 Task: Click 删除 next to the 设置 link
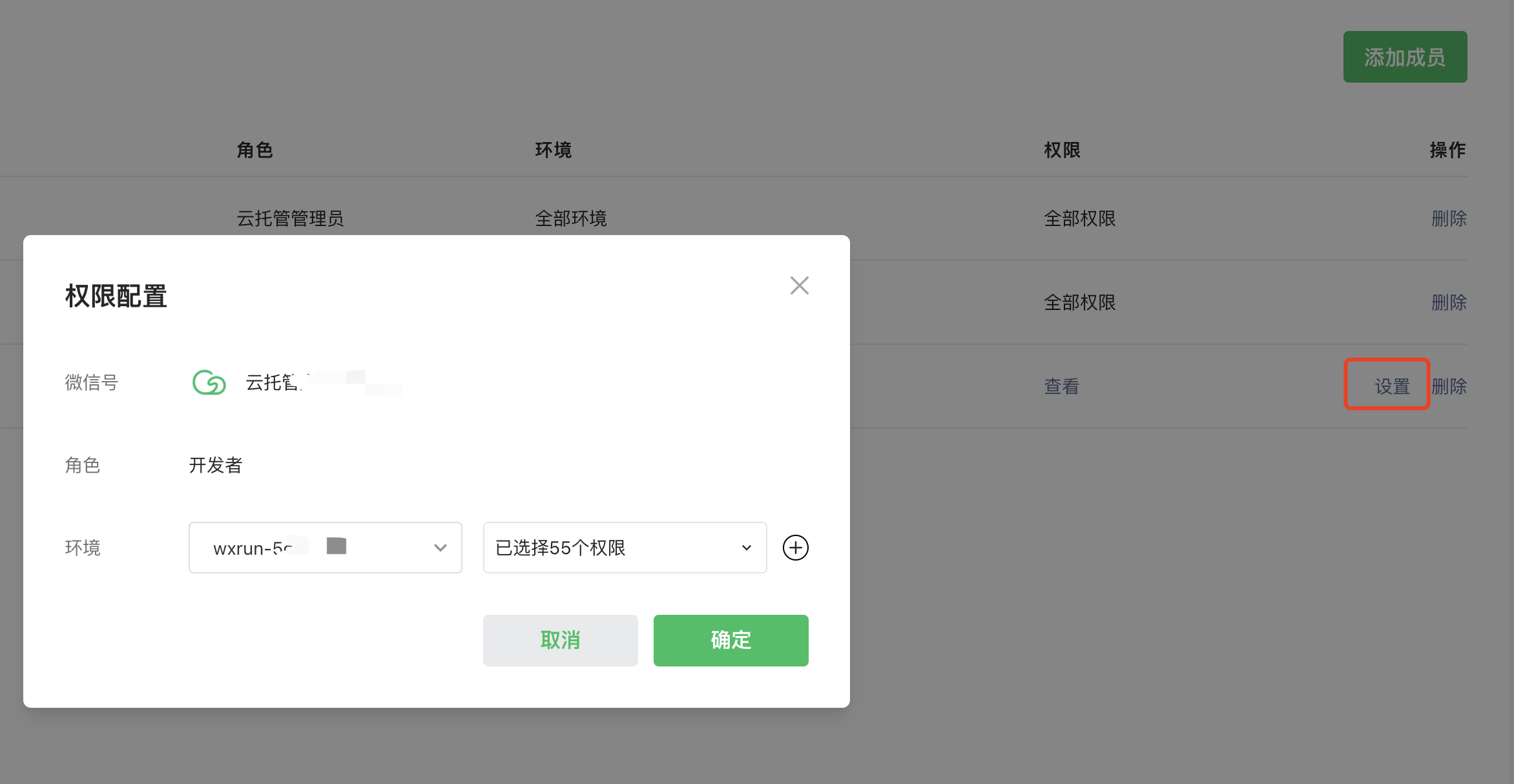[1449, 386]
